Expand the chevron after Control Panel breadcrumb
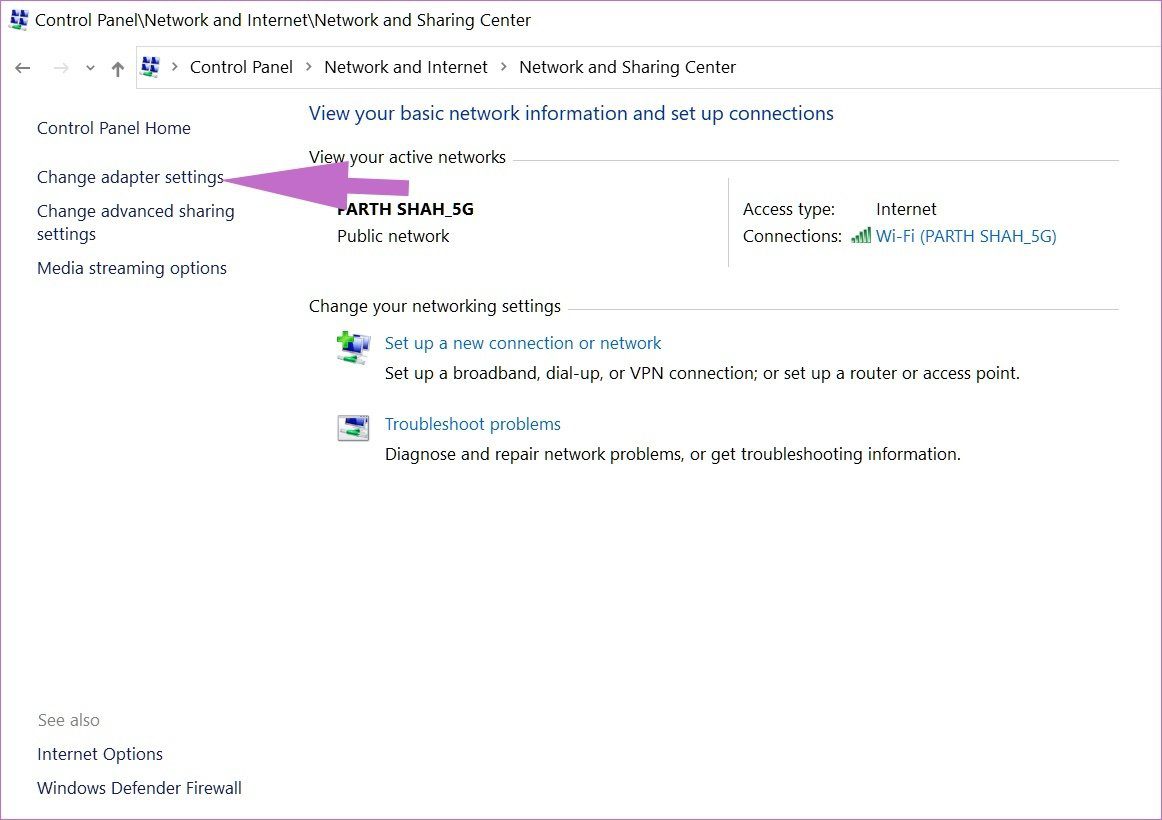The image size is (1162, 820). click(x=308, y=67)
